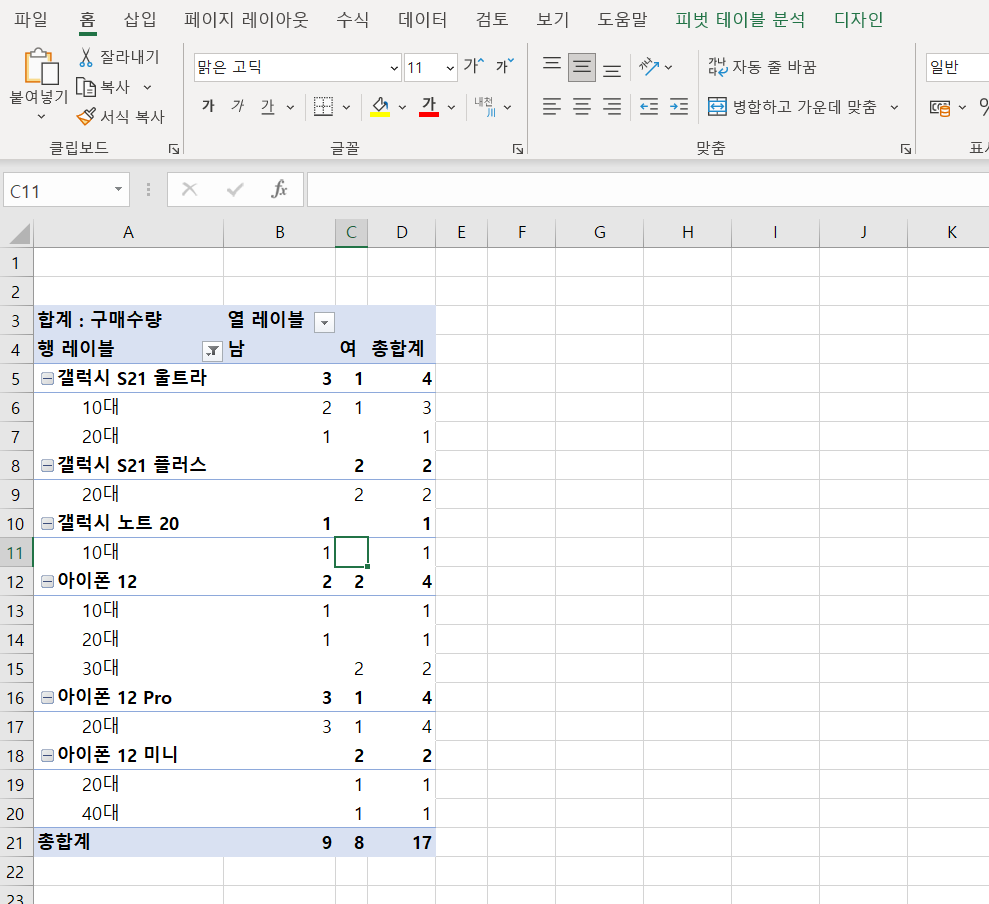
Task: Toggle italic formatting (slanted 가)
Action: click(238, 106)
